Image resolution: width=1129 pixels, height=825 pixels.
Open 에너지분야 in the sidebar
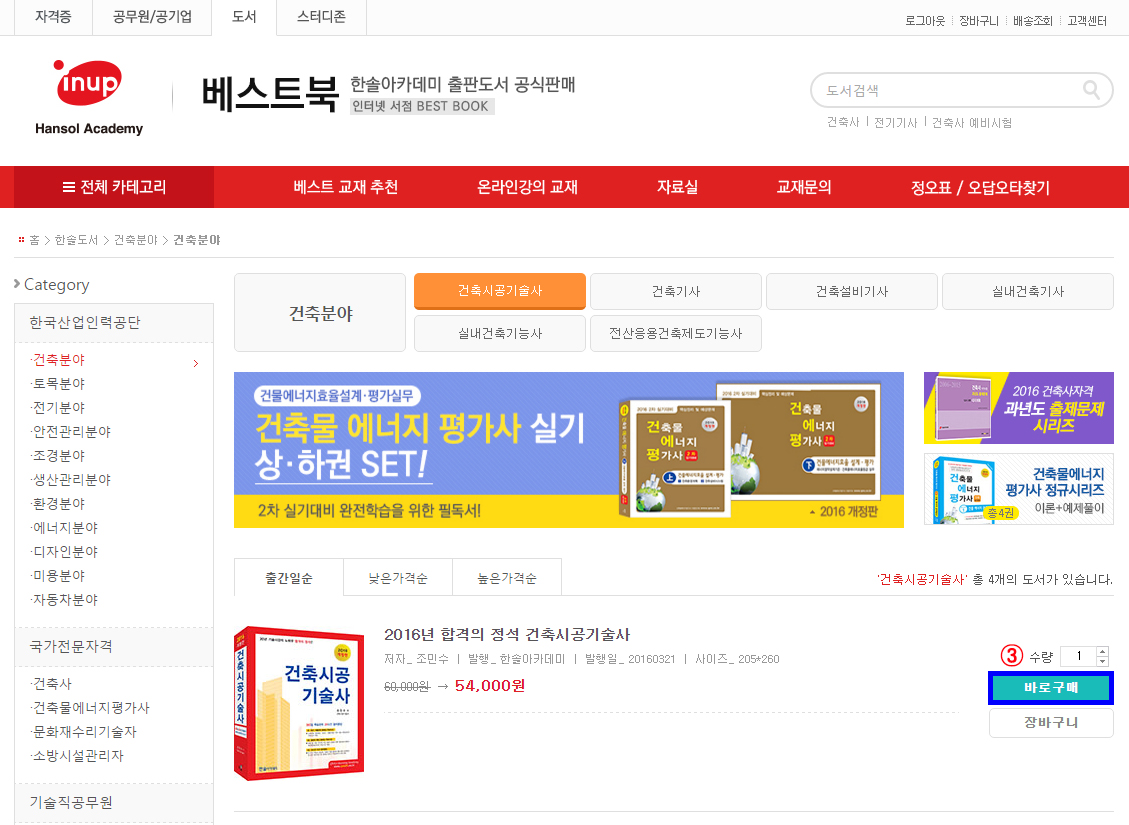coord(65,528)
